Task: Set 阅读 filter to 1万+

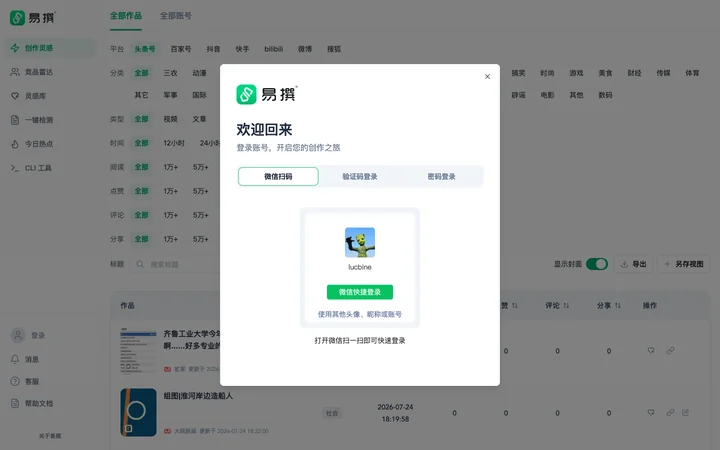Action: tap(170, 167)
